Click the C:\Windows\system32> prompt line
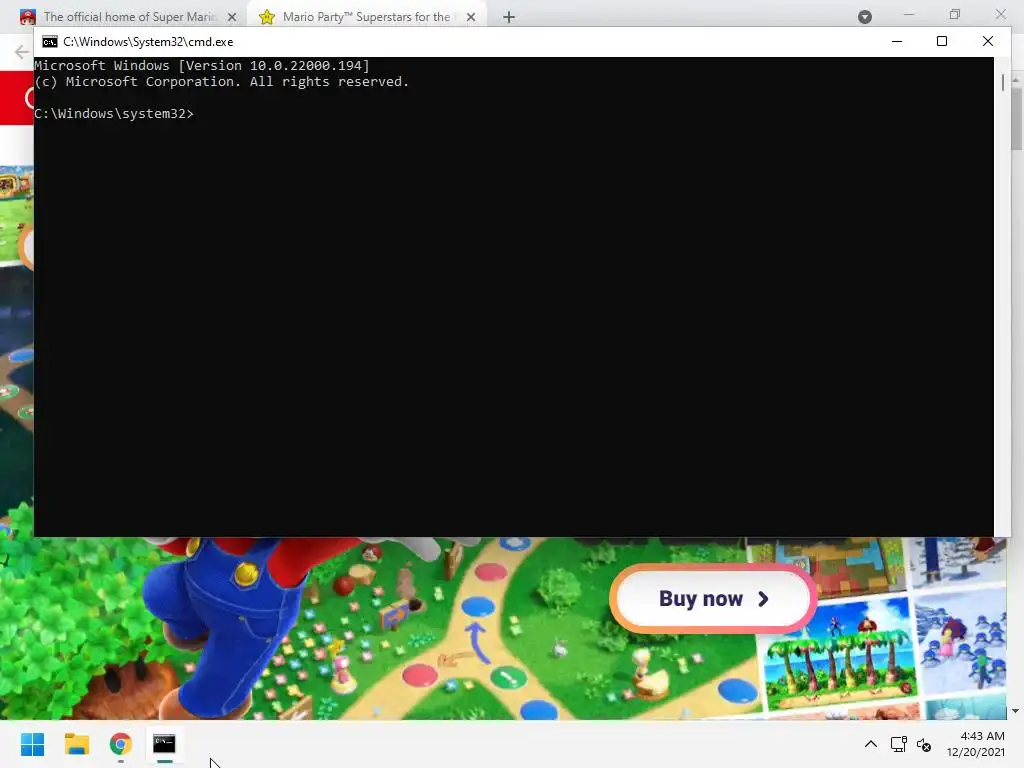Screen dimensions: 1024x768 [x=114, y=114]
